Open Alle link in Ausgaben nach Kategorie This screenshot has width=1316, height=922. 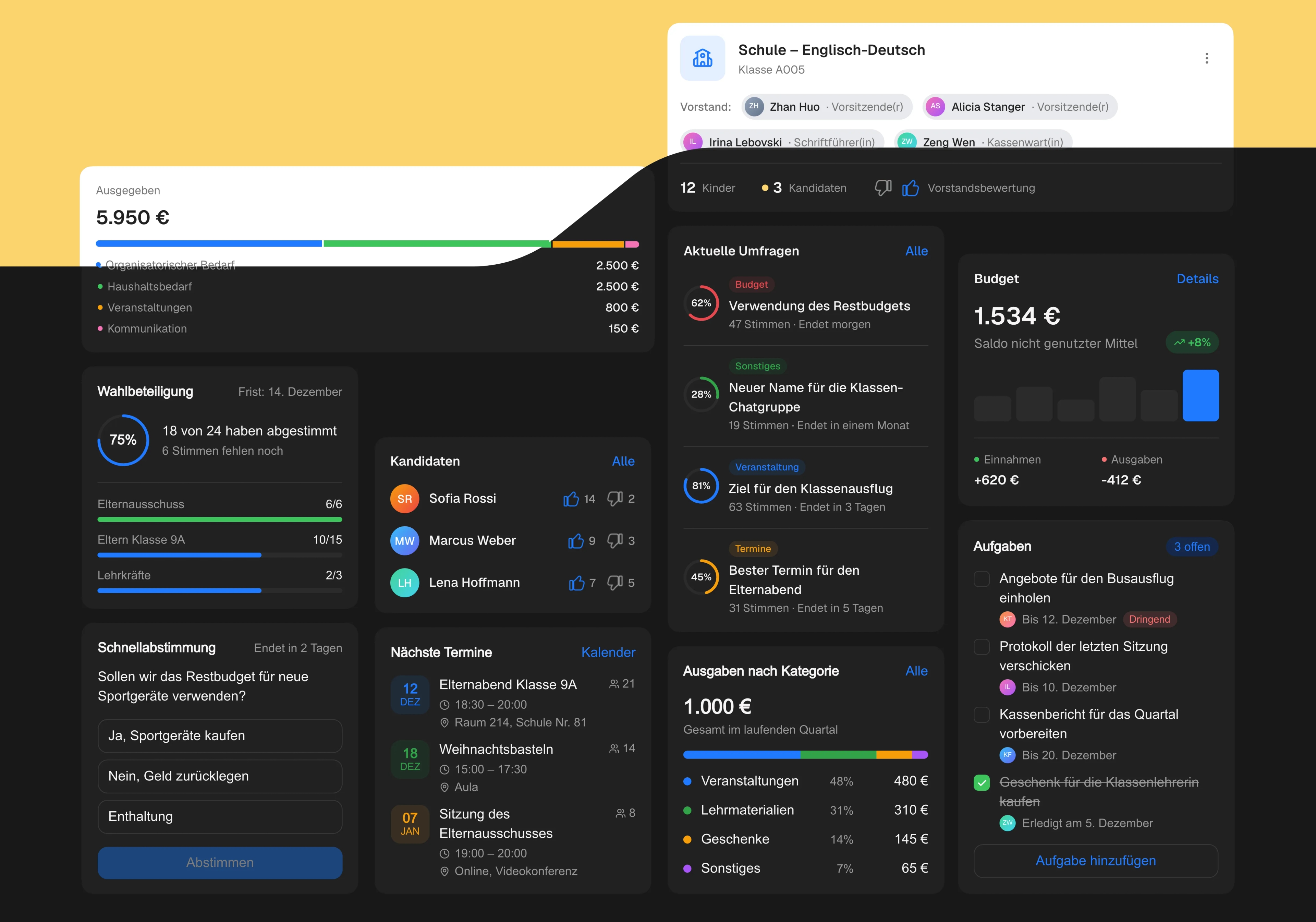916,671
